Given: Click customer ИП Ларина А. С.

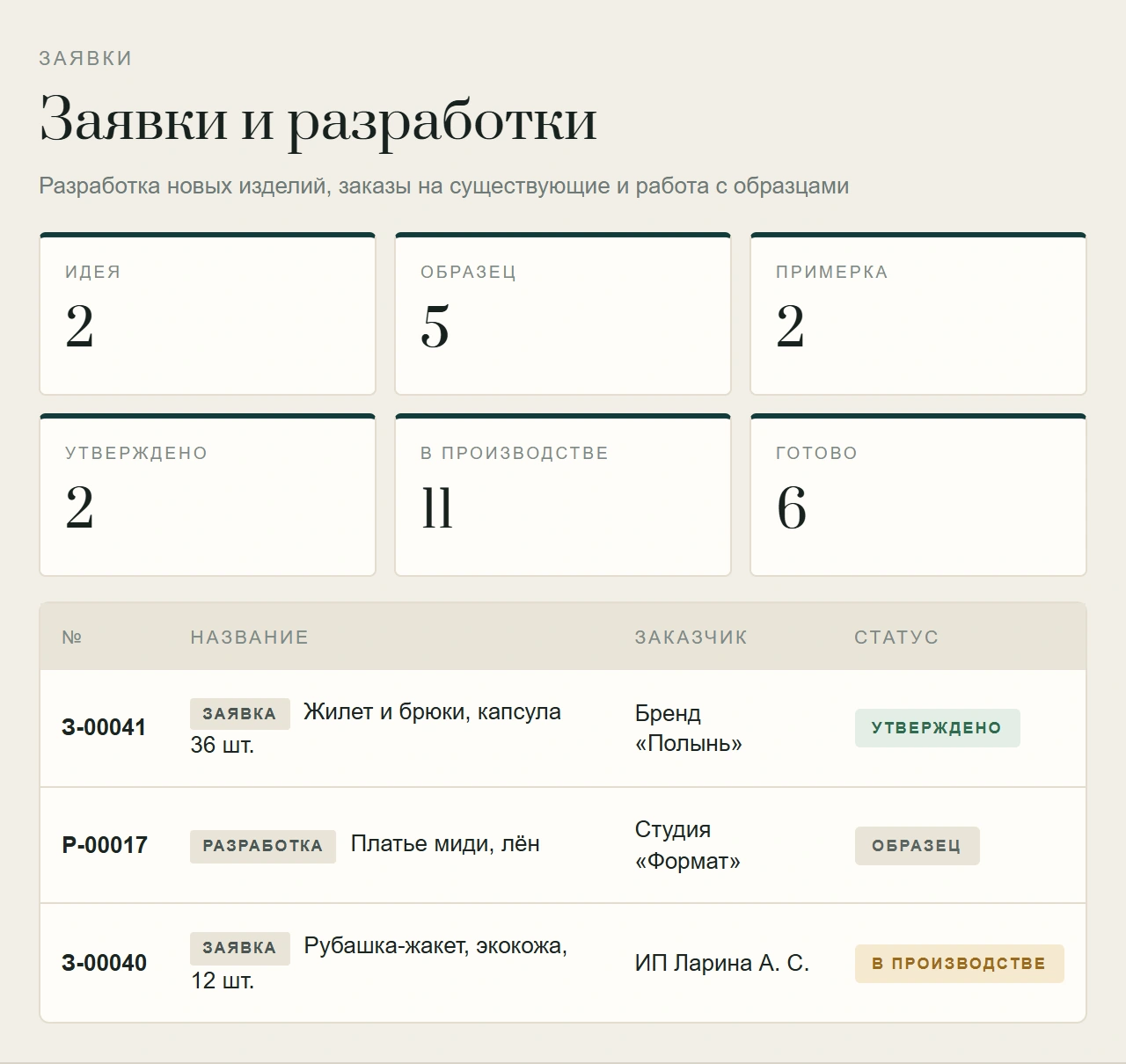Looking at the screenshot, I should (722, 963).
